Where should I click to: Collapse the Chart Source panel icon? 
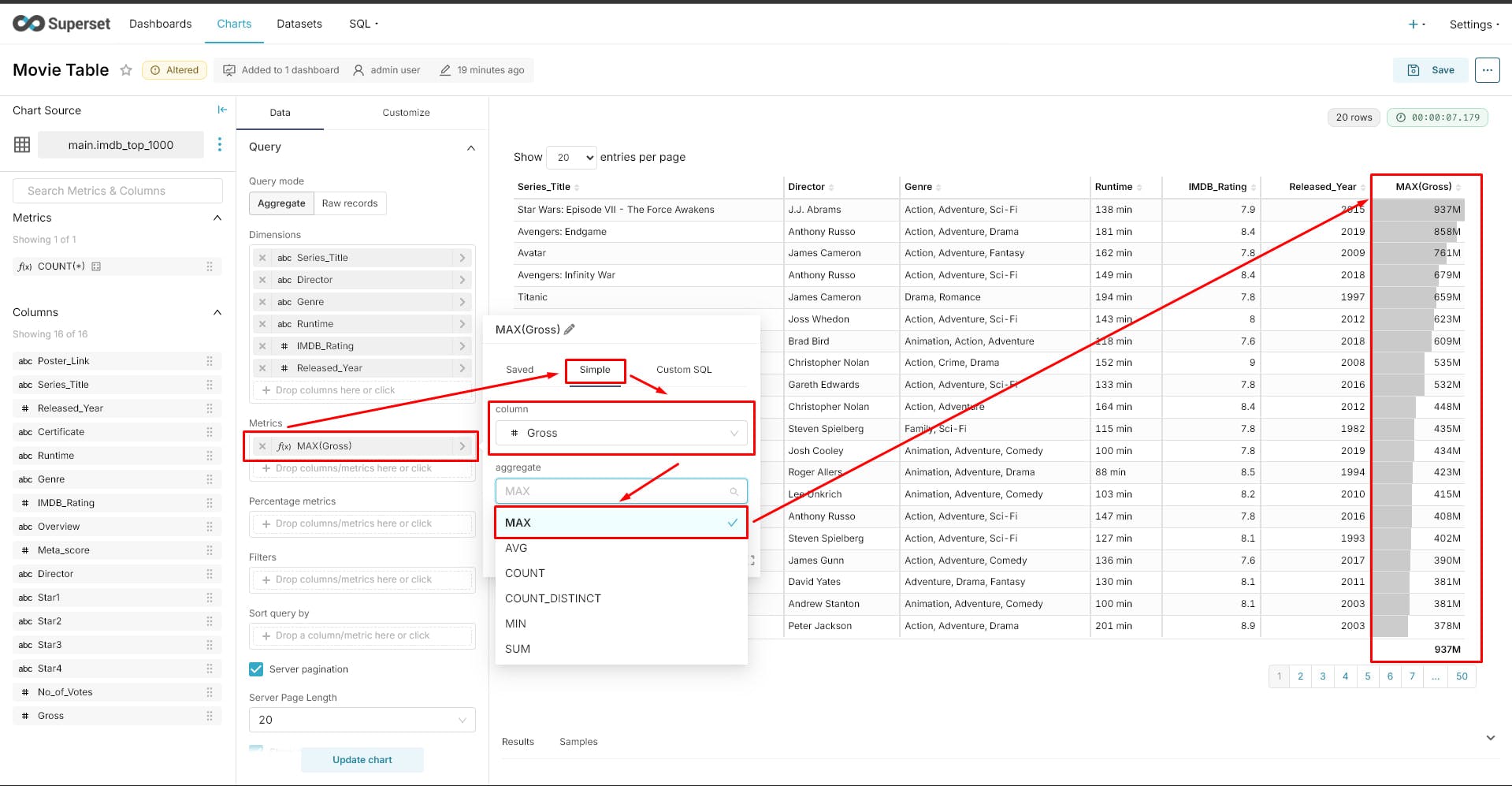[222, 110]
